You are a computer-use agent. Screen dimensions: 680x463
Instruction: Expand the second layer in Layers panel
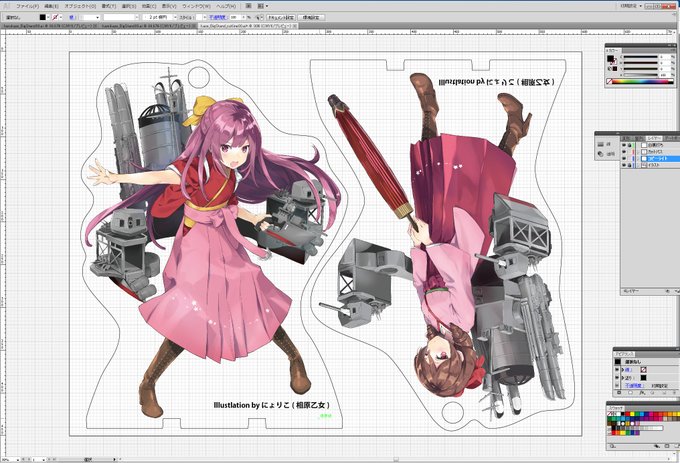pos(636,151)
